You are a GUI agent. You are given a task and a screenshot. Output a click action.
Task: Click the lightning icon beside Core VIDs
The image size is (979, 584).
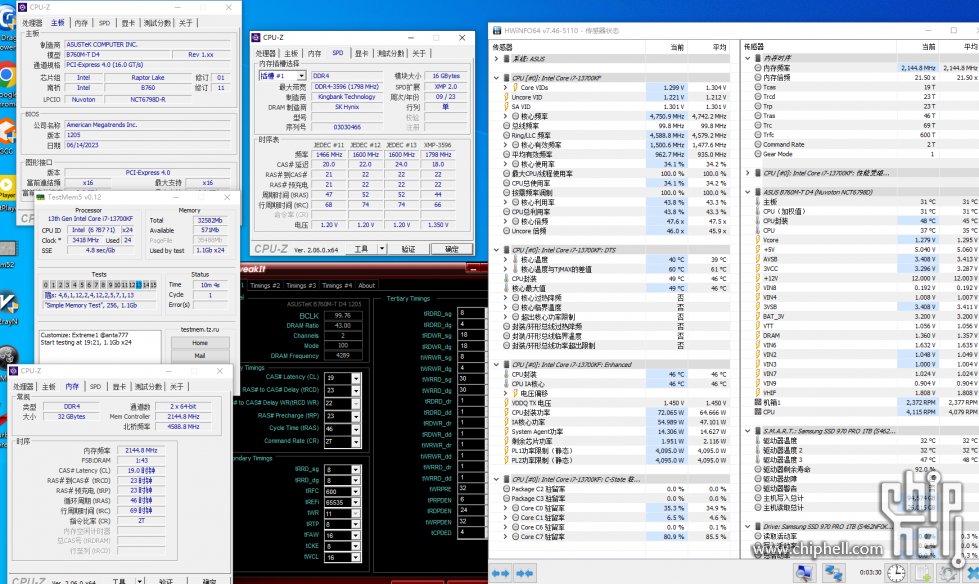pyautogui.click(x=515, y=87)
